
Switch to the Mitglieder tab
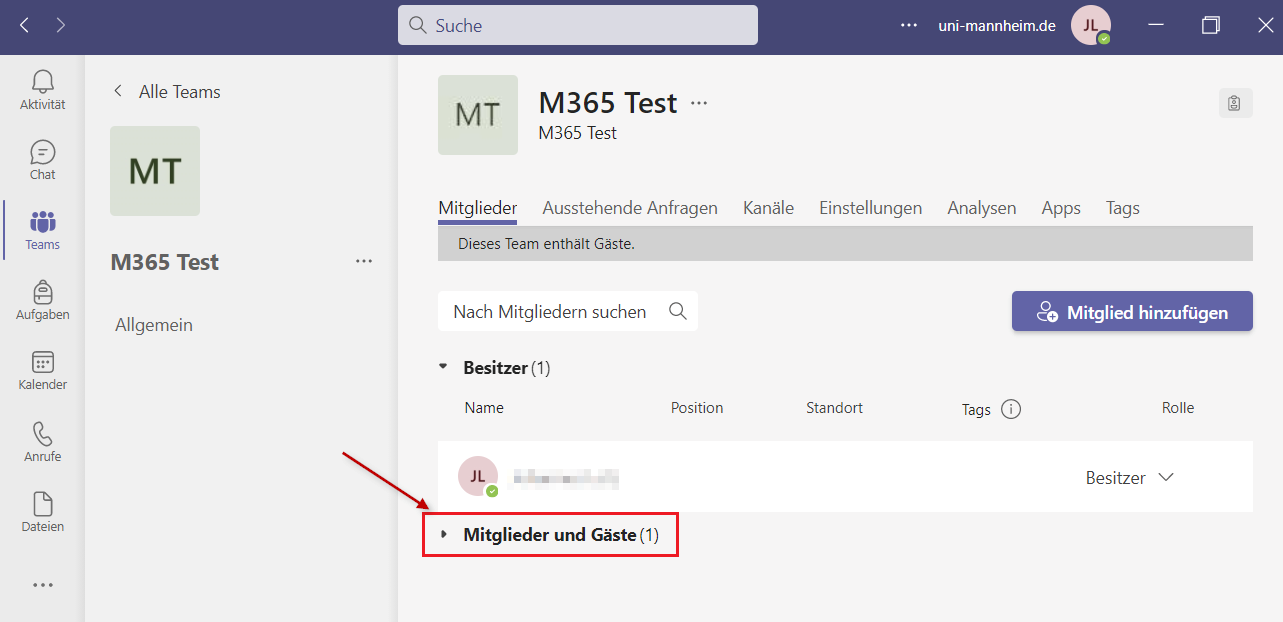478,208
